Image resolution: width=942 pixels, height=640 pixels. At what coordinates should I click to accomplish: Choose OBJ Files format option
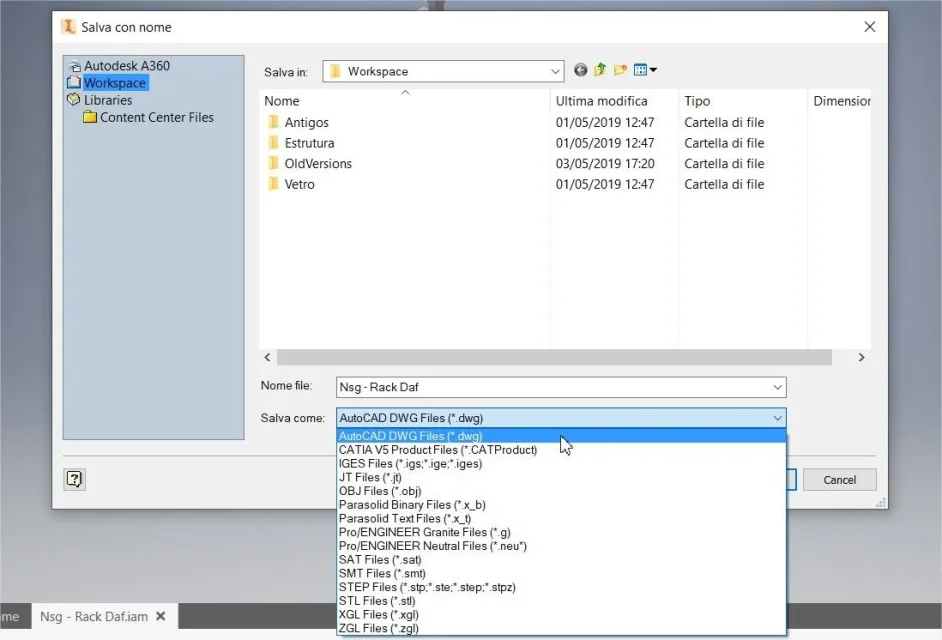click(x=561, y=492)
